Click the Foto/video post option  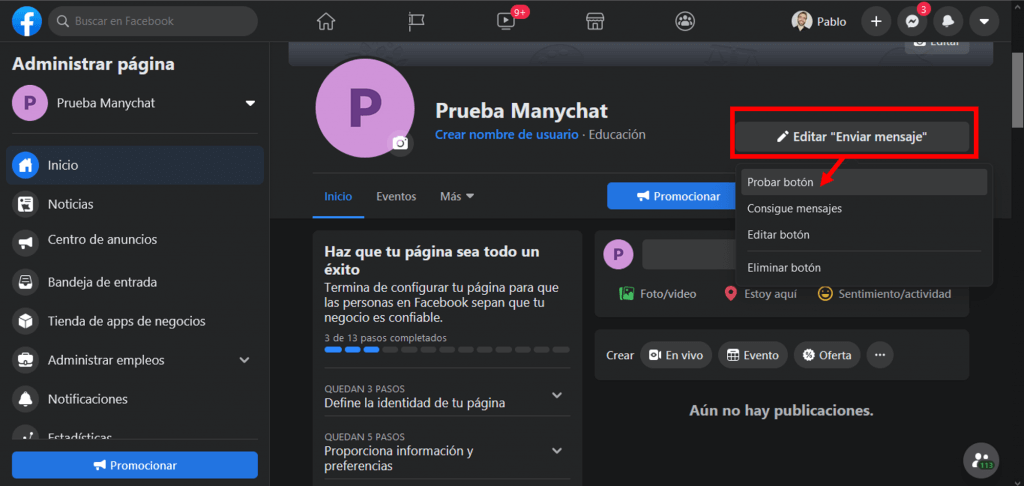[658, 294]
